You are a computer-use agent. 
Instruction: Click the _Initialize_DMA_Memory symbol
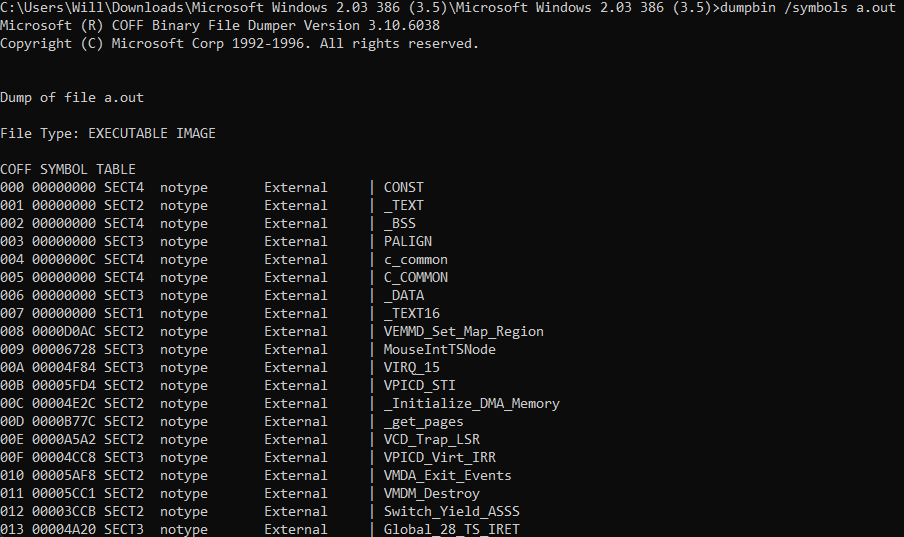click(x=471, y=403)
